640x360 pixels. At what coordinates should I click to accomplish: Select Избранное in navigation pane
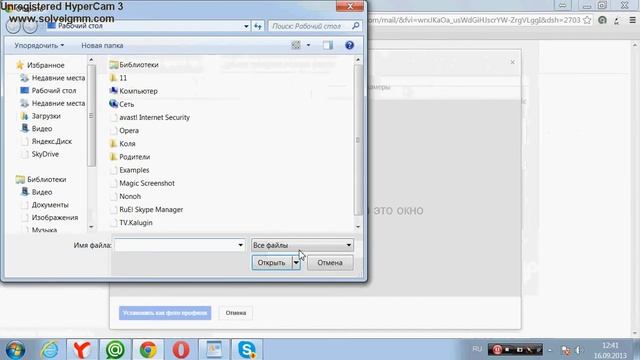(x=45, y=65)
